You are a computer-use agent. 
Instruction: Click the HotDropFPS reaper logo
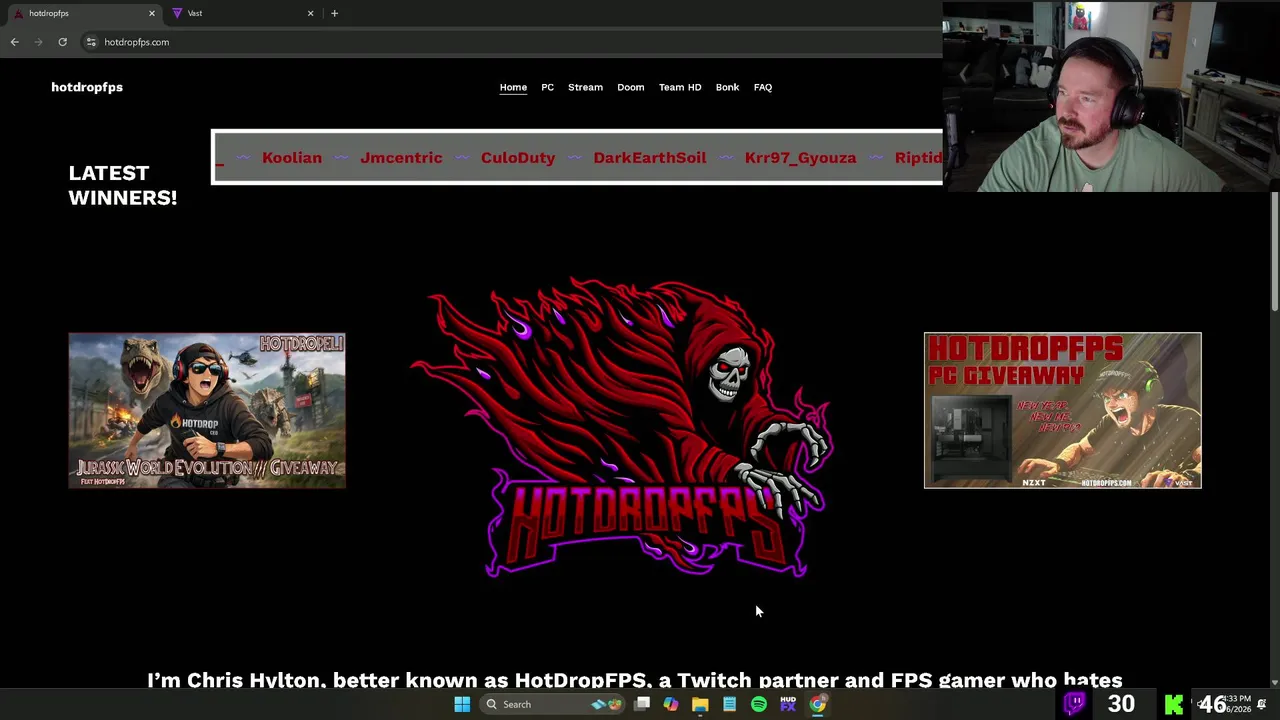pyautogui.click(x=622, y=428)
